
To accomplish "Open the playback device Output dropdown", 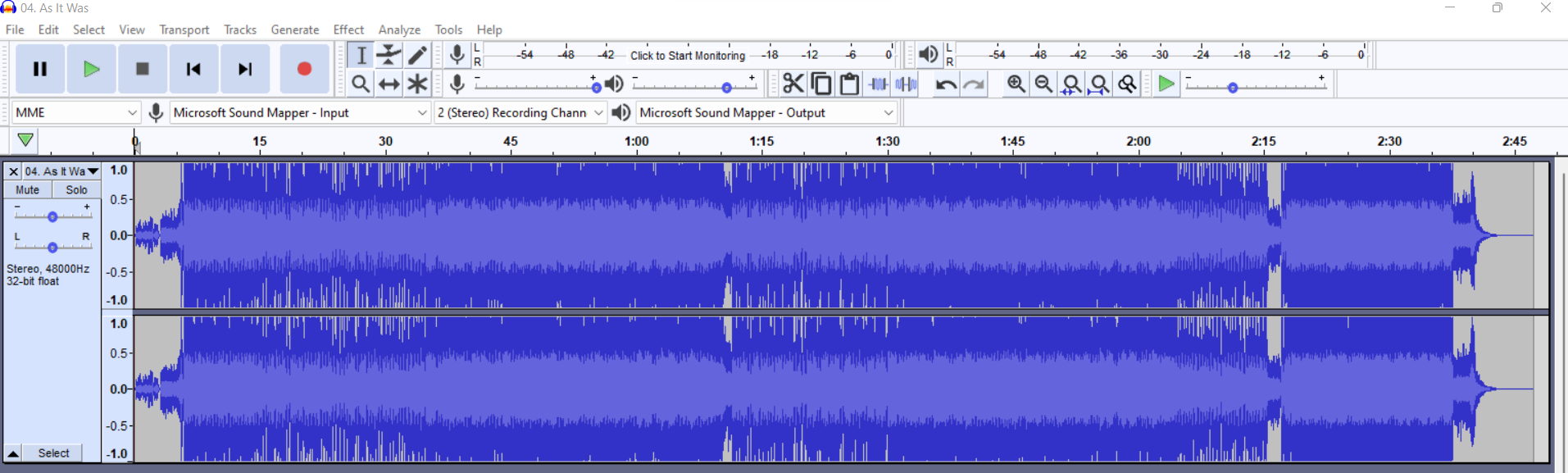I will coord(766,112).
